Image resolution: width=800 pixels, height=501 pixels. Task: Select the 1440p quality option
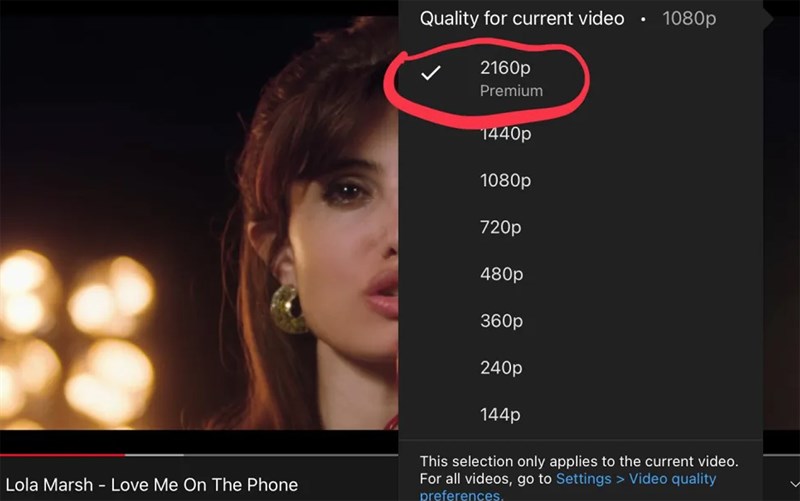coord(505,134)
